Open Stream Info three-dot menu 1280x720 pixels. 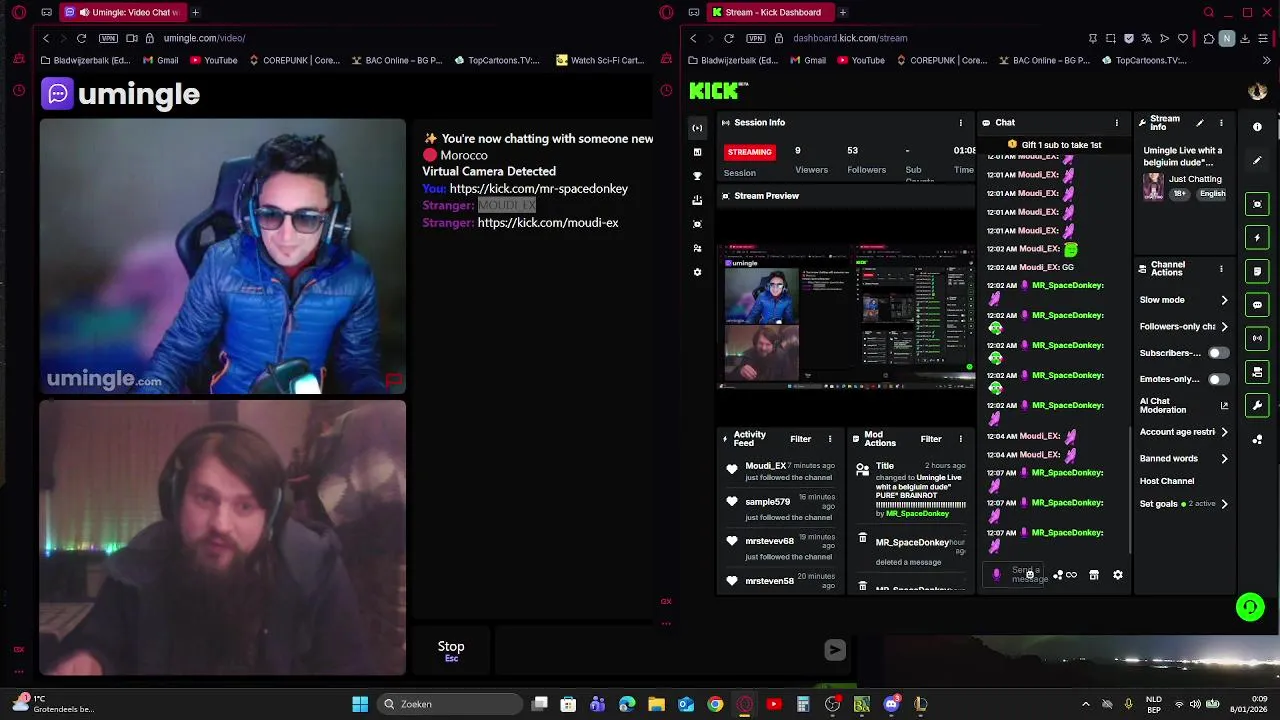(x=1221, y=123)
